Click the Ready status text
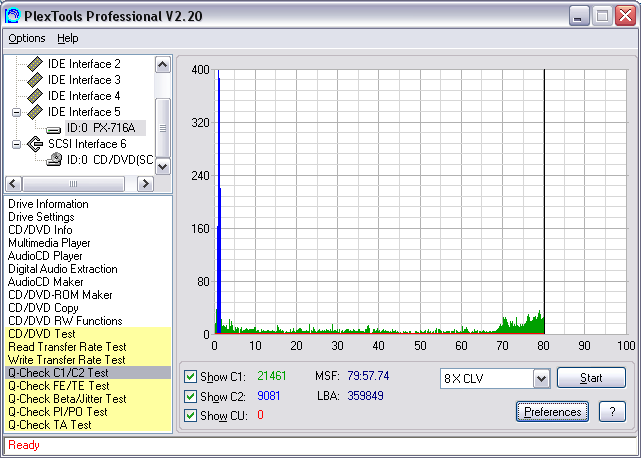Screen dimensions: 641x458 pos(24,445)
